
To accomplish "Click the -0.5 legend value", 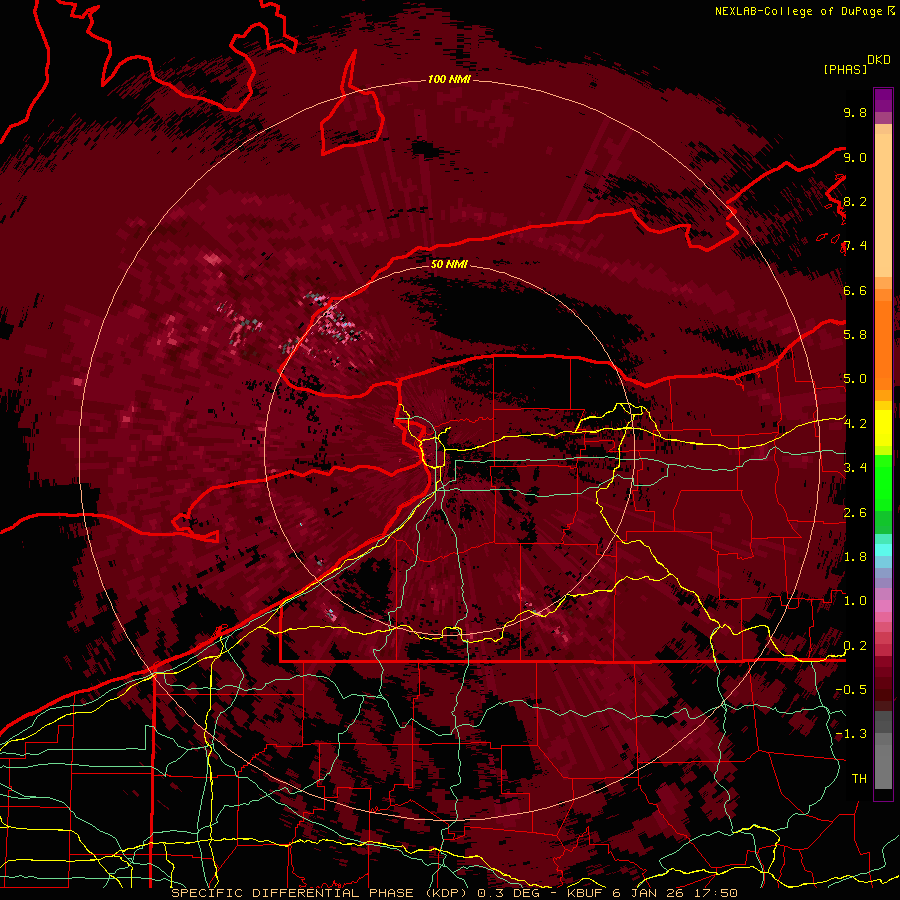I will click(x=851, y=689).
